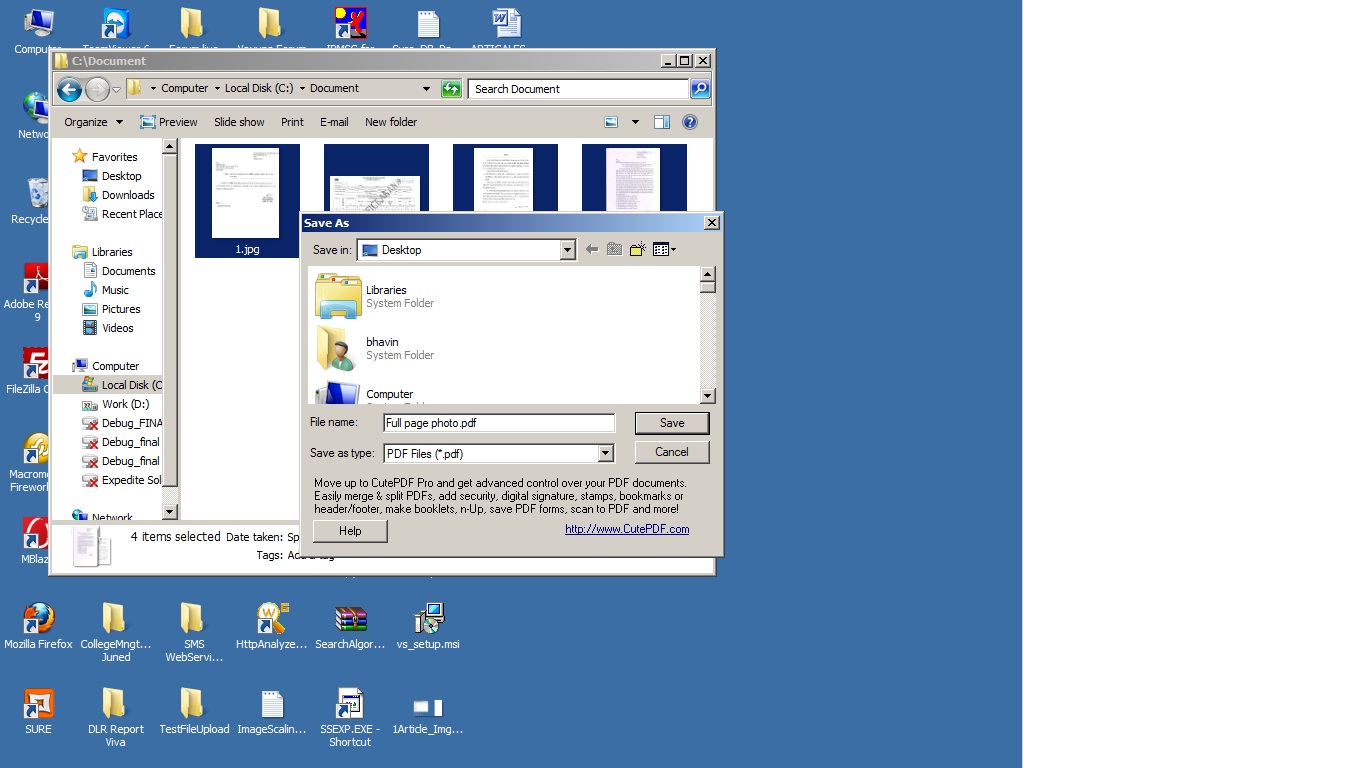The height and width of the screenshot is (768, 1356).
Task: Click the scroll-up arrow in Save As file list
Action: point(708,274)
